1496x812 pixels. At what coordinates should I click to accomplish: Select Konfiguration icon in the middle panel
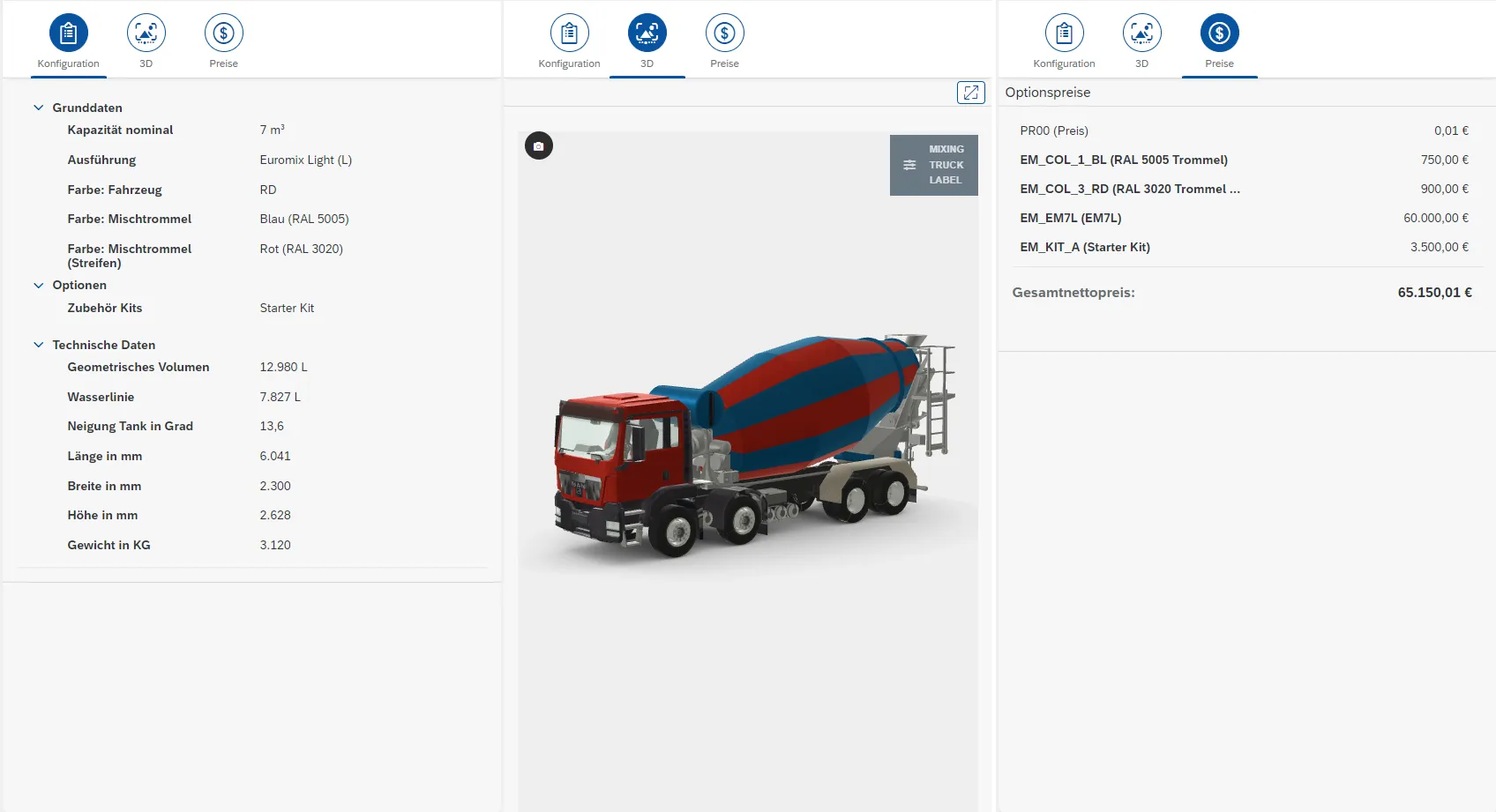tap(569, 34)
